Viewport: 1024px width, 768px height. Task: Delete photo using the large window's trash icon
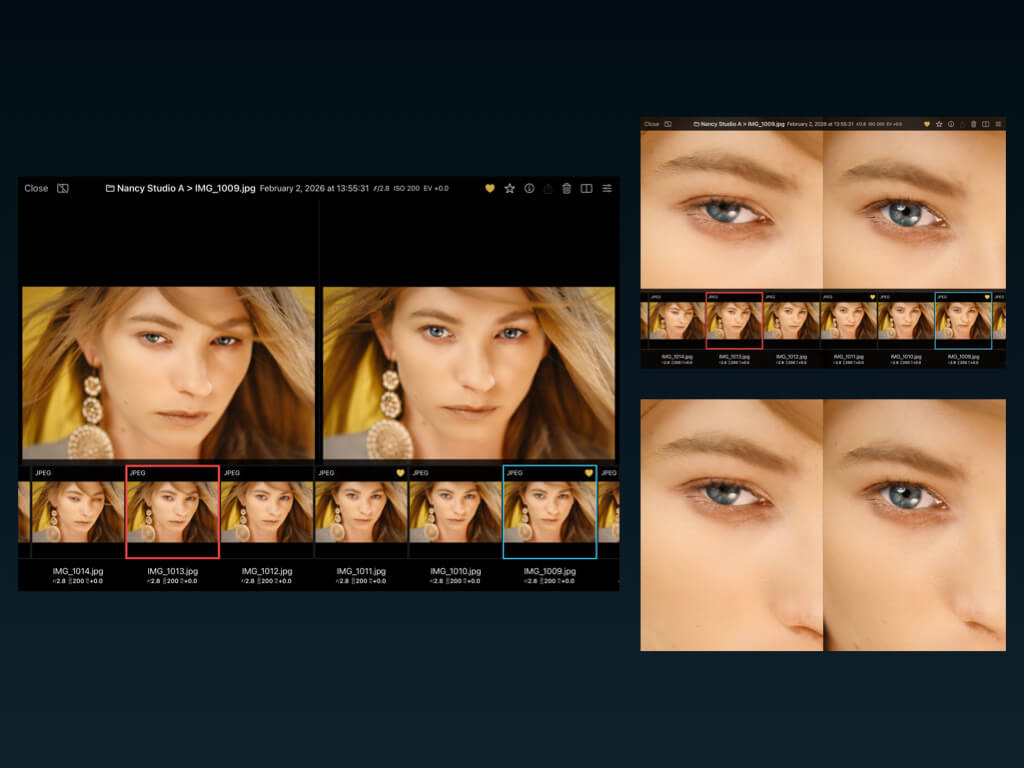pos(567,188)
